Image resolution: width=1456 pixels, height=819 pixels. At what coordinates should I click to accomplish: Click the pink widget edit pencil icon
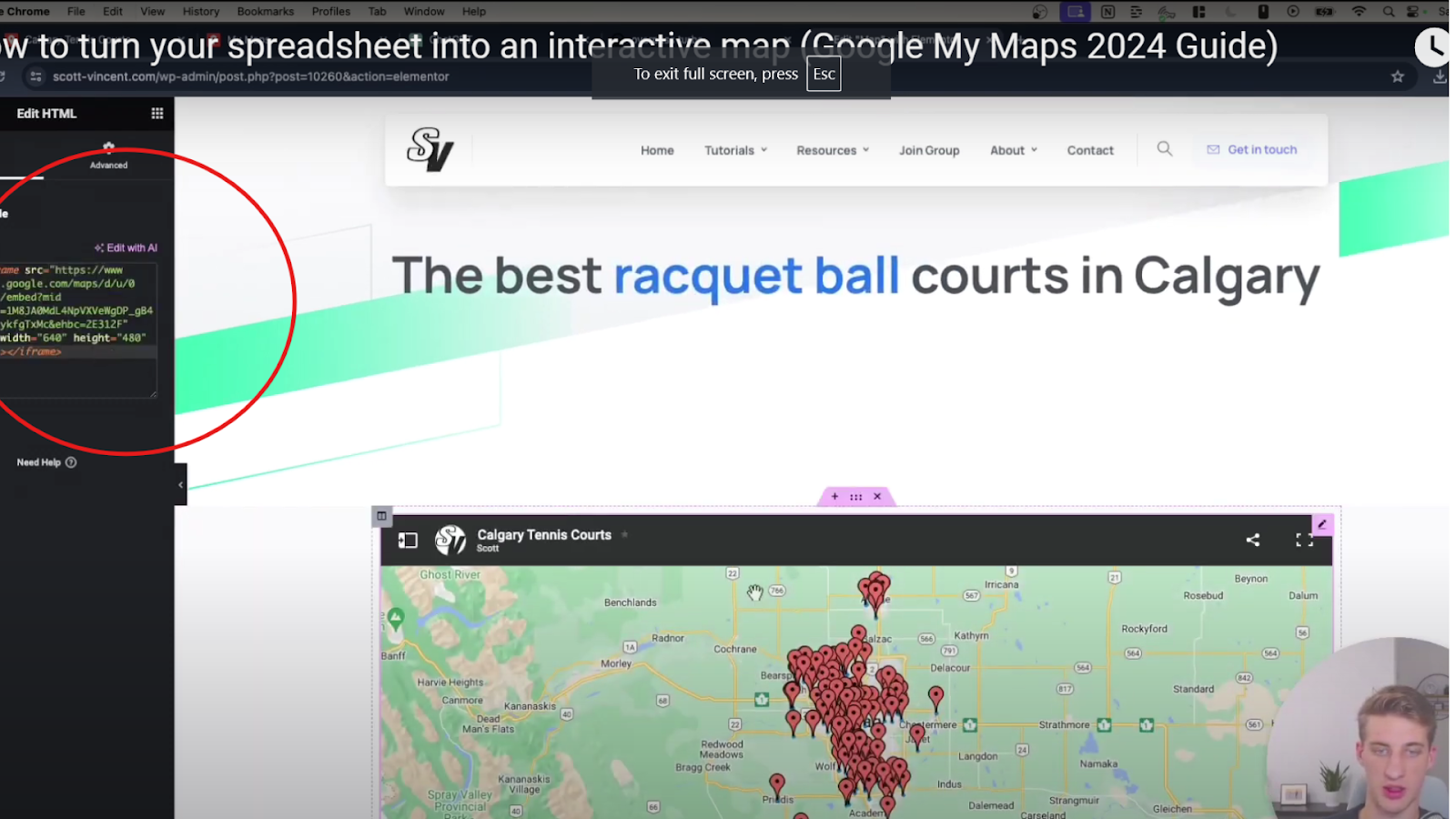click(1322, 524)
